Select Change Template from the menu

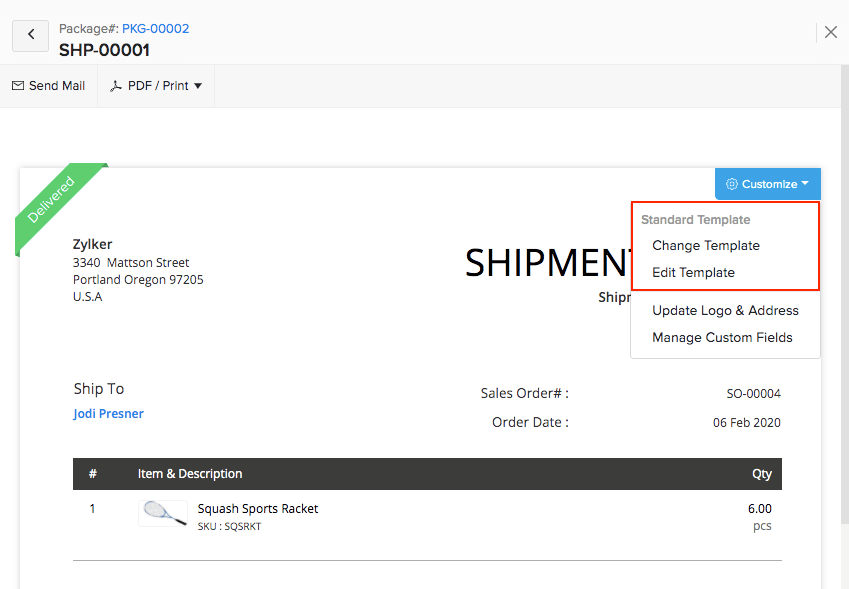(x=706, y=245)
